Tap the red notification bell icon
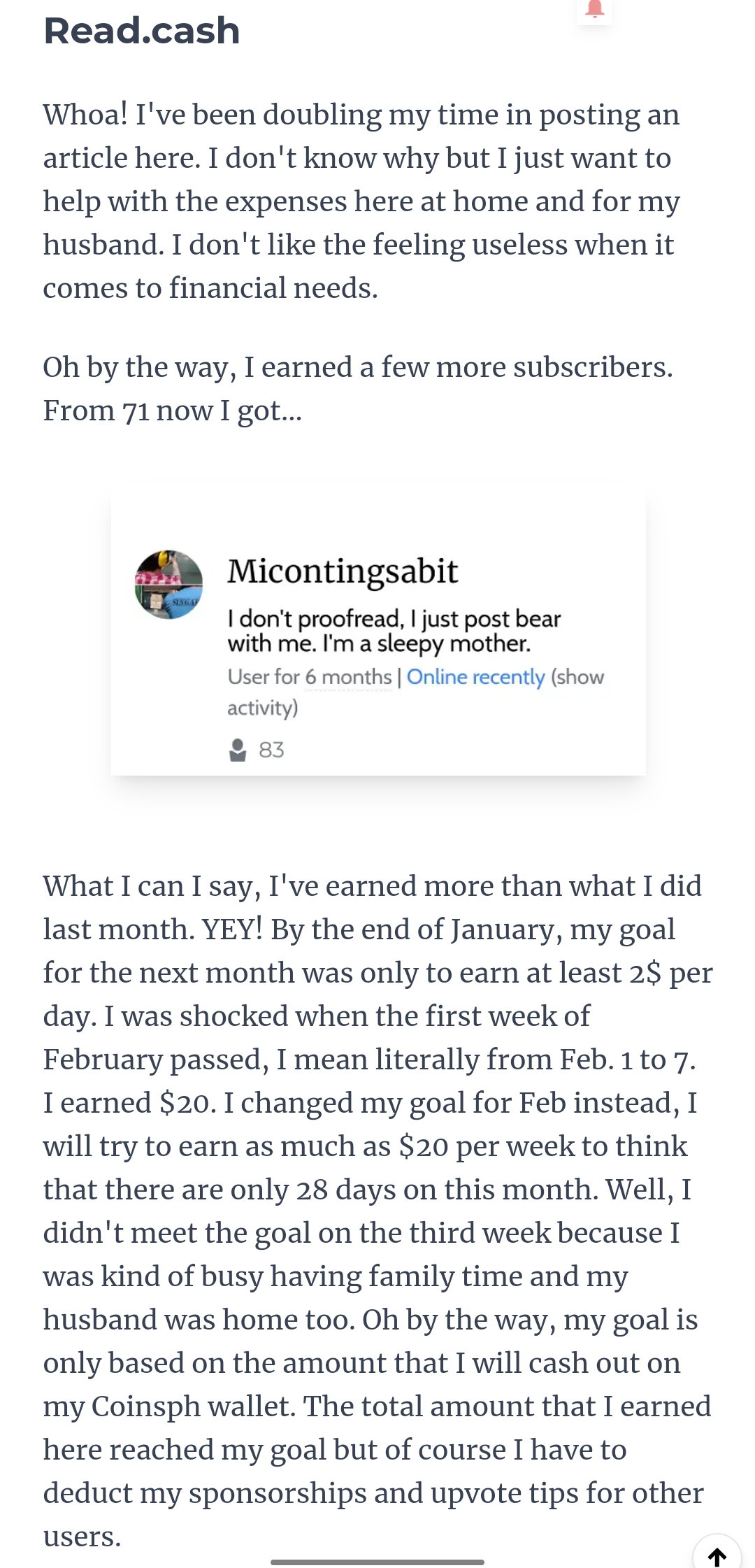The image size is (755, 1568). (594, 8)
